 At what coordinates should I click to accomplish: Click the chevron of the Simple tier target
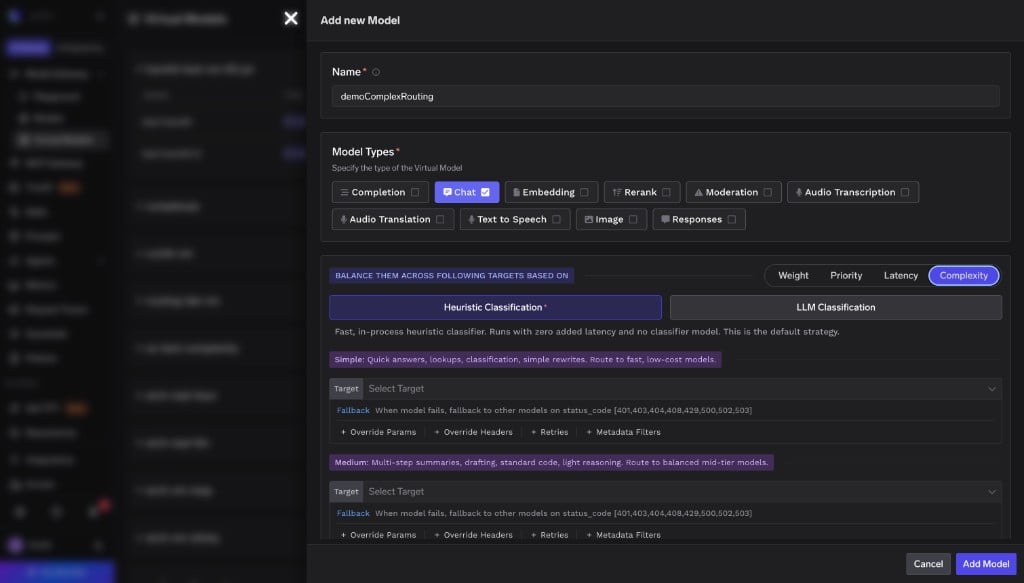tap(991, 389)
